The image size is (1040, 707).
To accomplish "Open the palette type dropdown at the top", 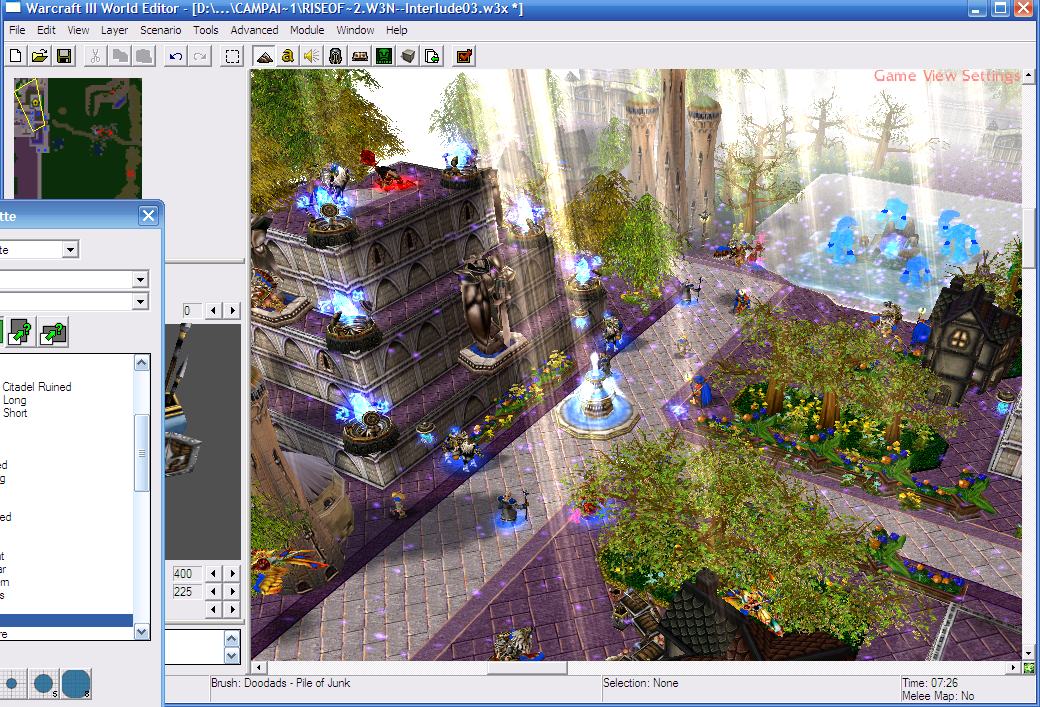I will point(71,249).
